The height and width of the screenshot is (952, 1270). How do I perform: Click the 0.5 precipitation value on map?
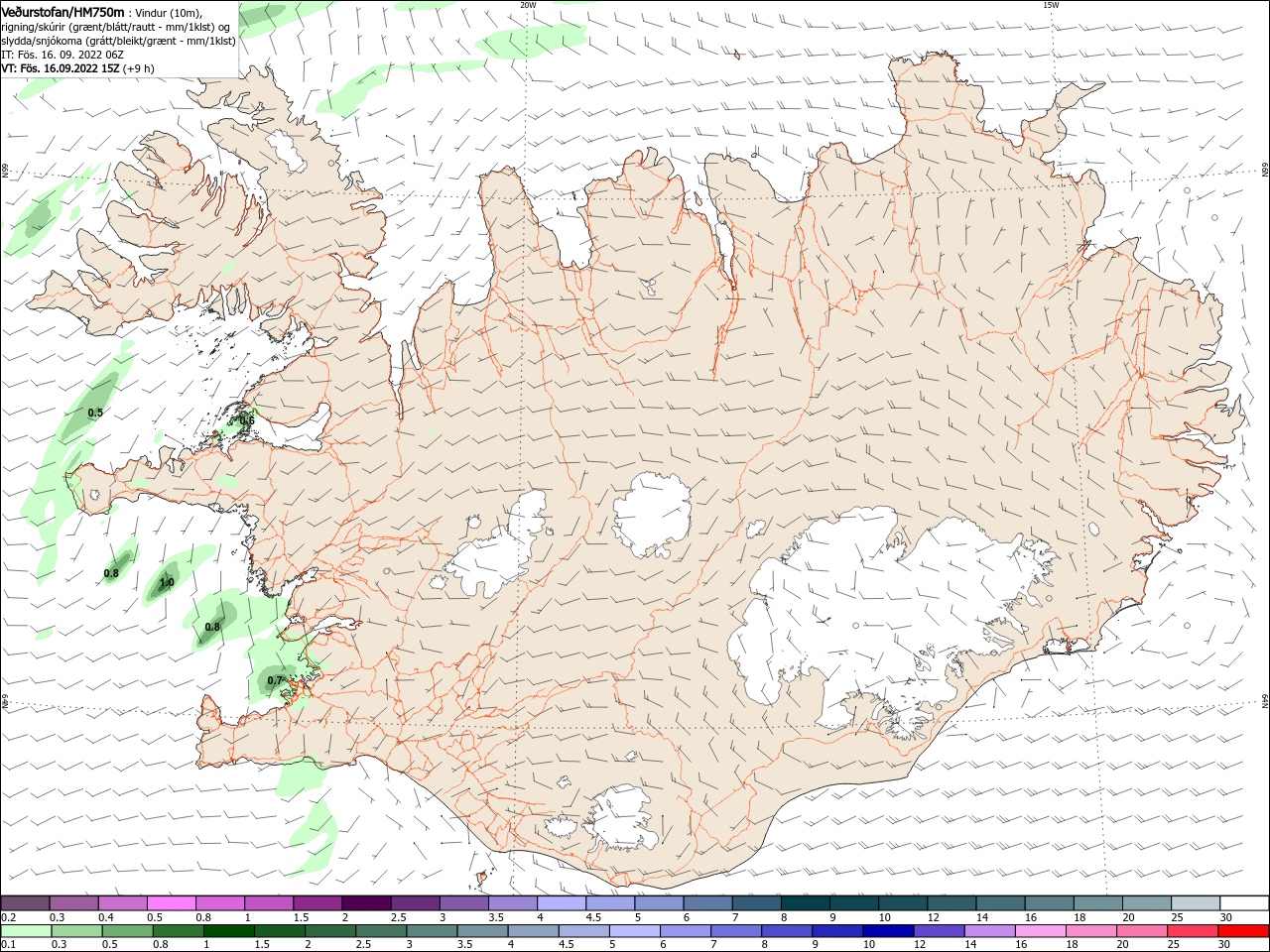95,413
